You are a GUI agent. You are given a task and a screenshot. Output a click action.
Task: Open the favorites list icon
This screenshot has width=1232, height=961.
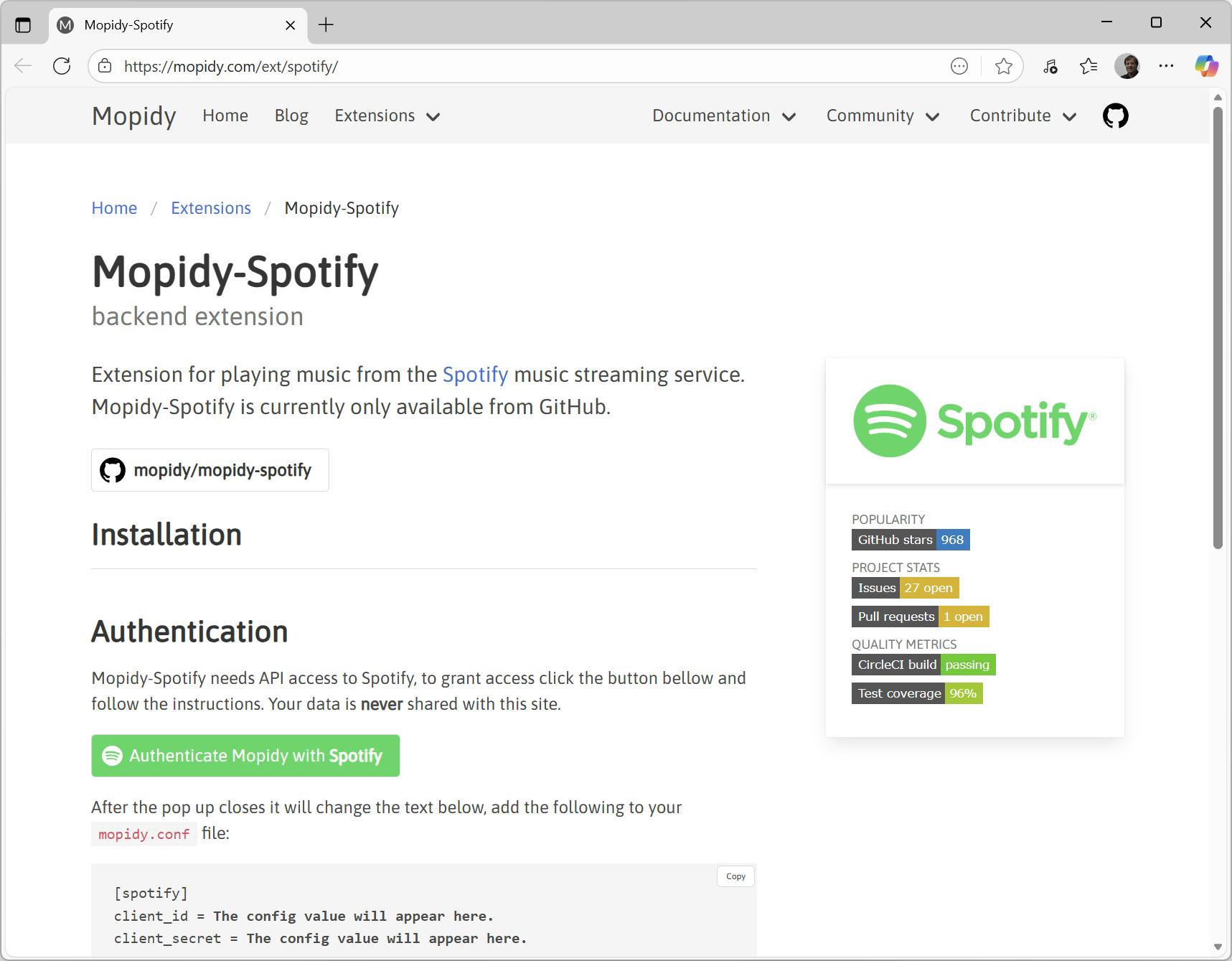coord(1088,67)
